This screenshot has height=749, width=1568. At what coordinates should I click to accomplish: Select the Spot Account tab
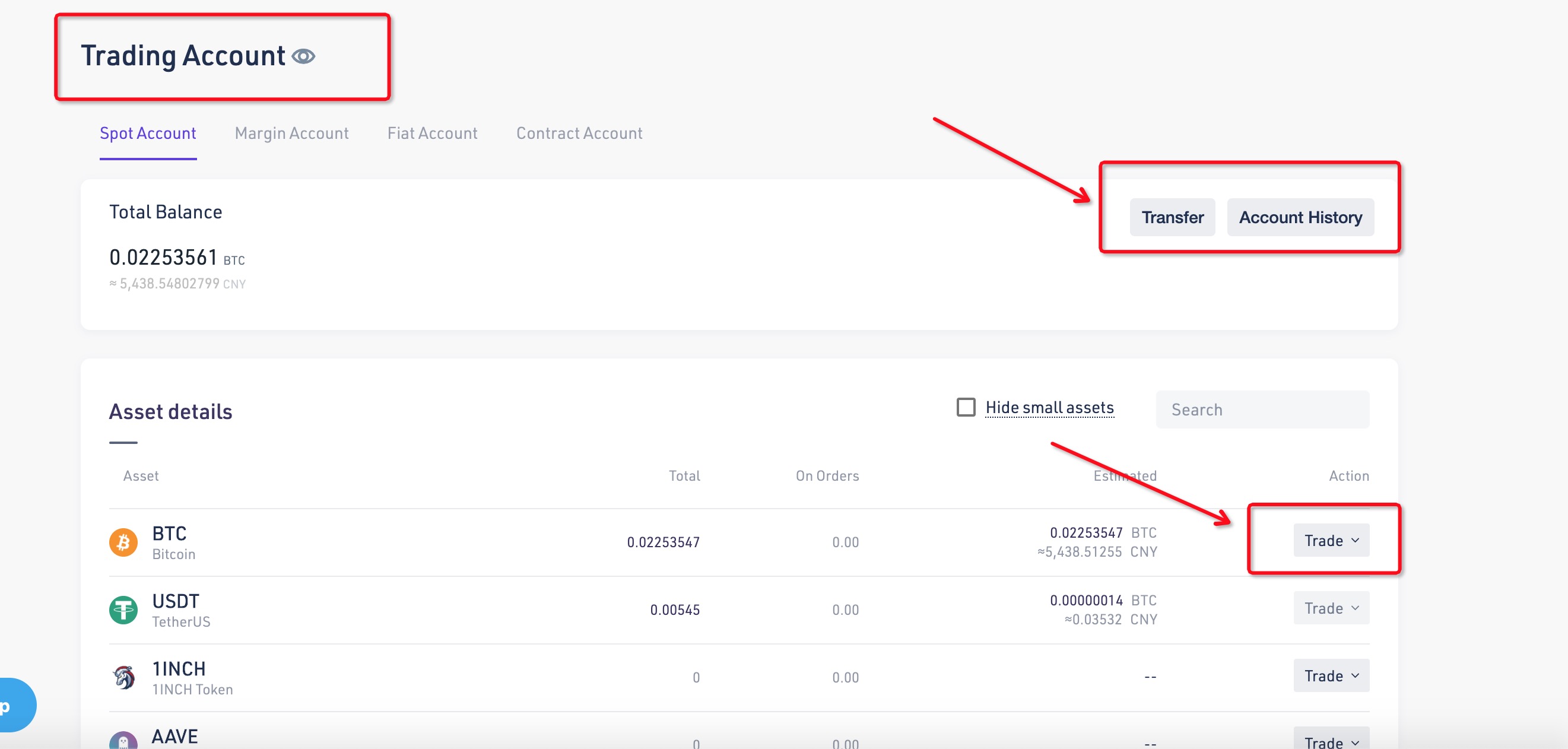coord(148,134)
